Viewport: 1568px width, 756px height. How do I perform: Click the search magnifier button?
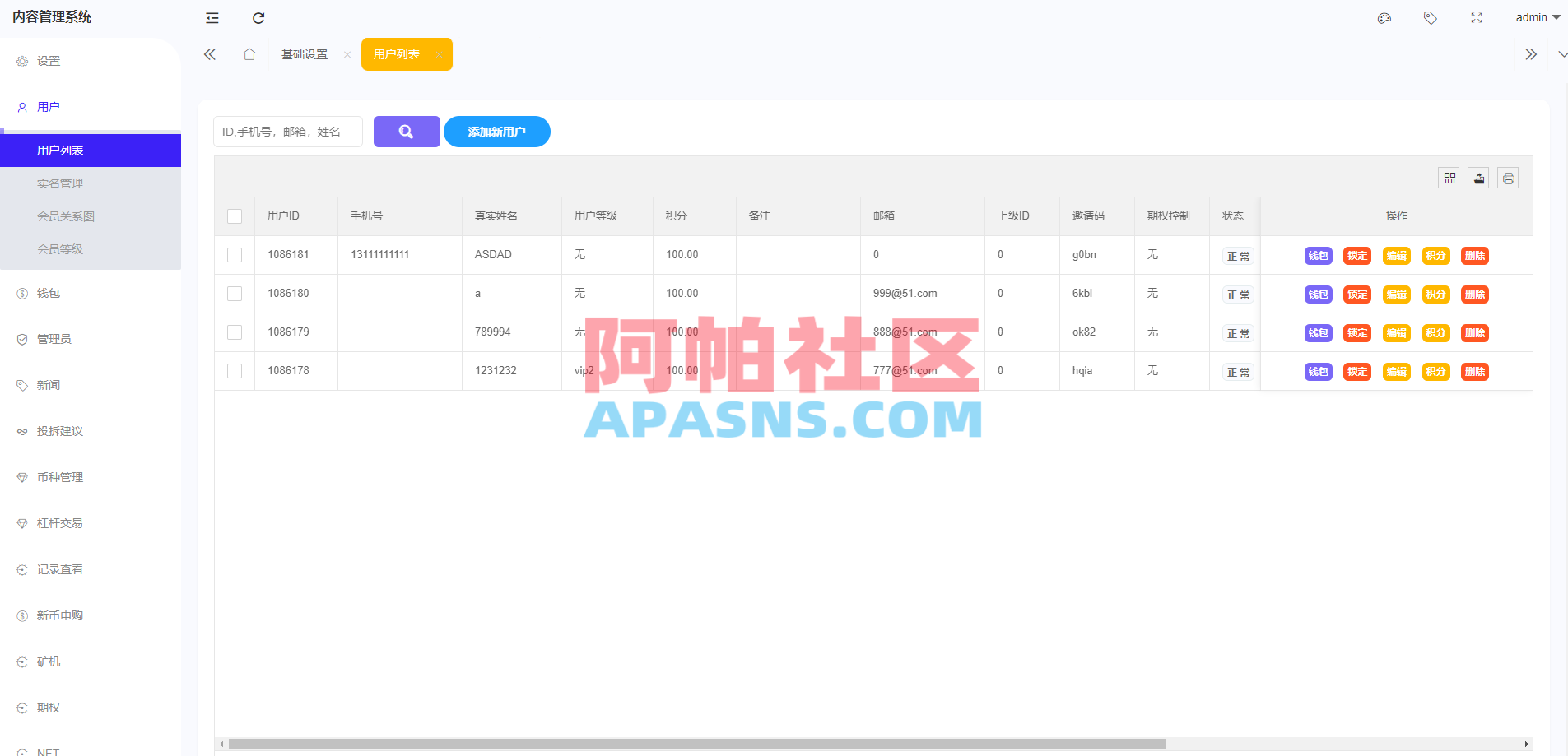pyautogui.click(x=406, y=131)
